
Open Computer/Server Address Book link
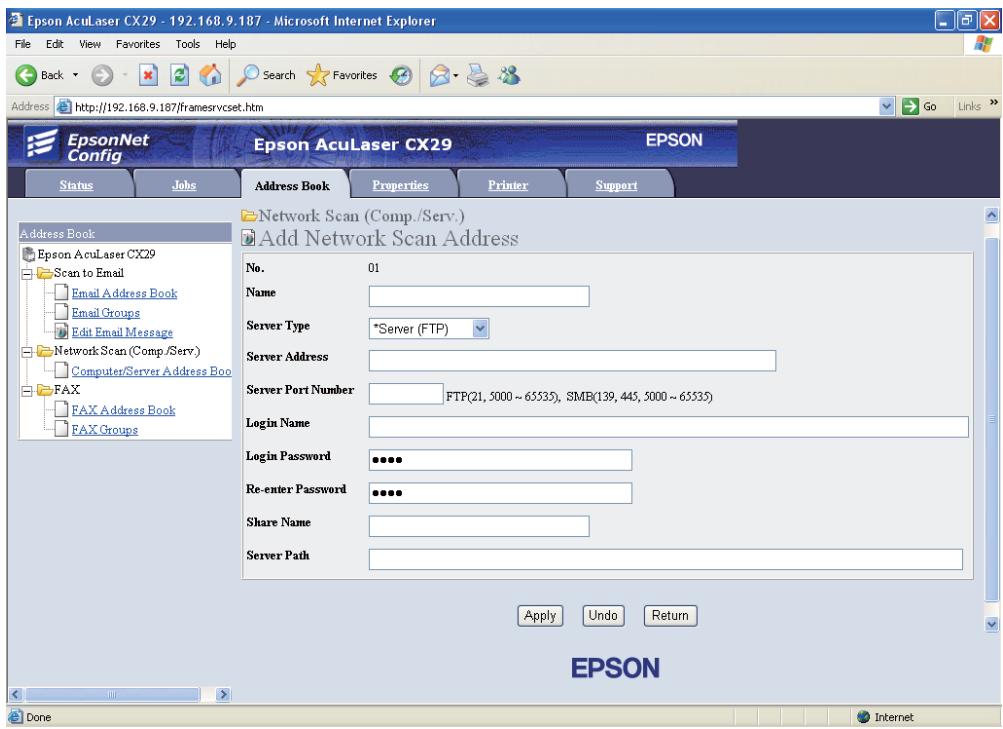click(151, 371)
